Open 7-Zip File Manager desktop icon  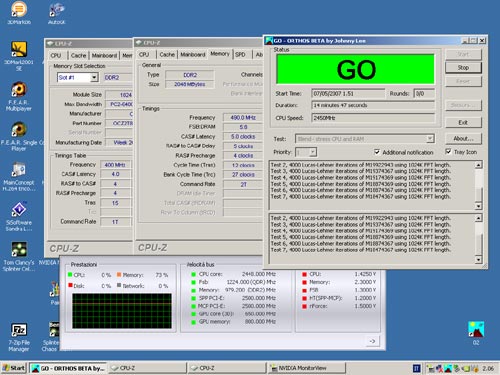pos(19,329)
